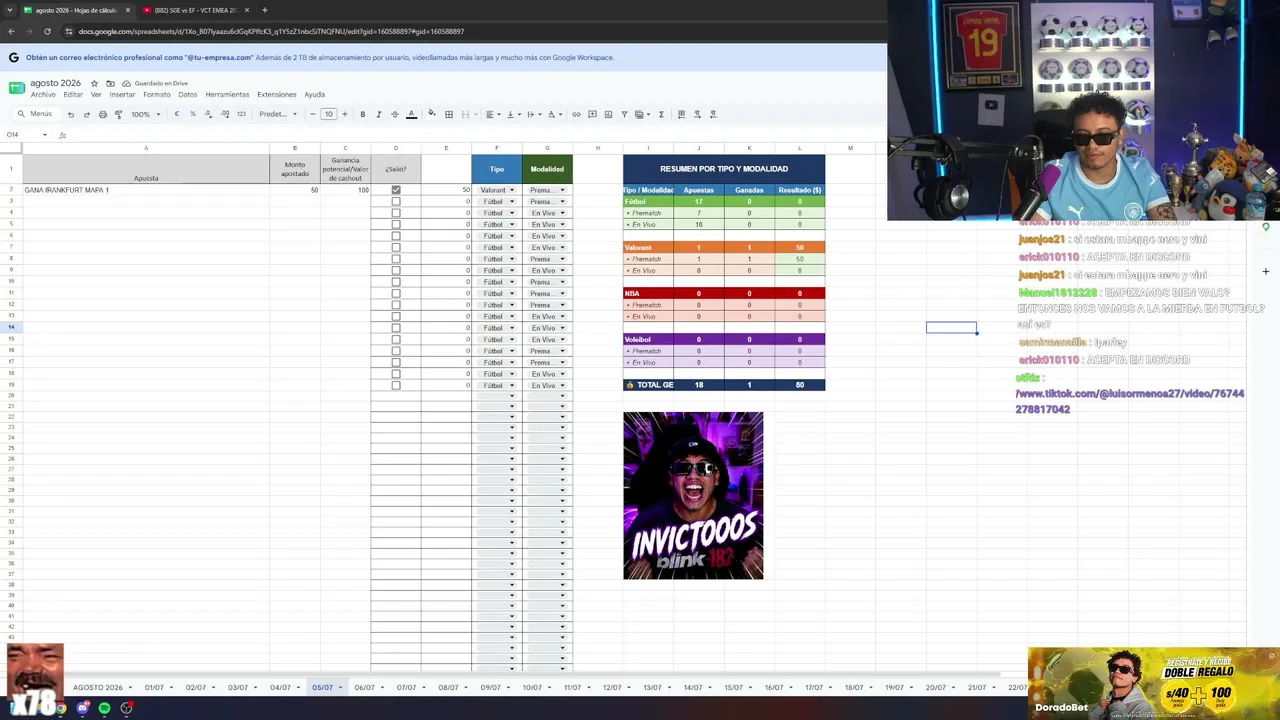Click the redo arrow icon
Screen dimensions: 1280x720
pyautogui.click(x=86, y=114)
